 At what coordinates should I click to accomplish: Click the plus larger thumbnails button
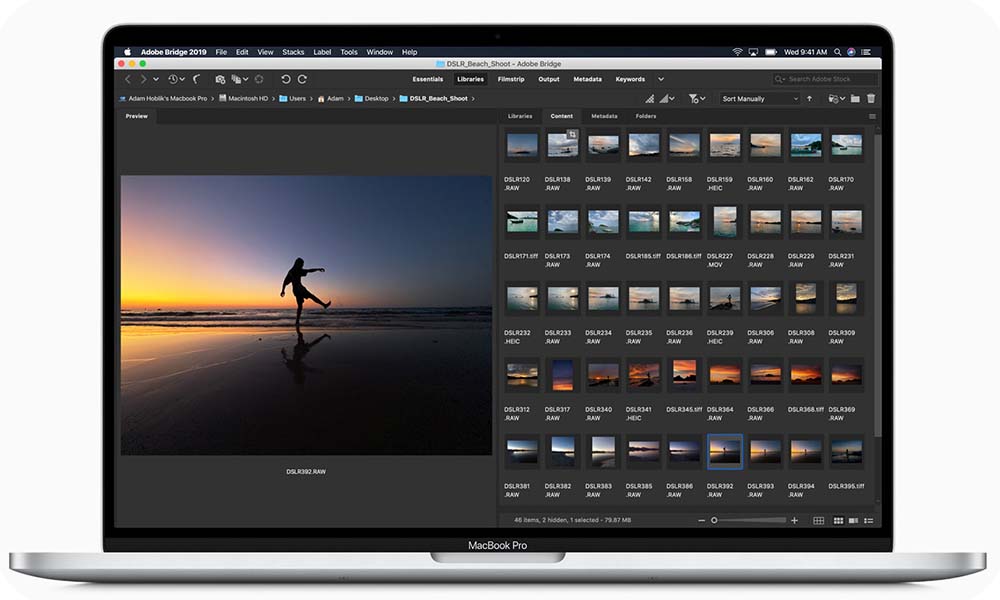(x=795, y=520)
